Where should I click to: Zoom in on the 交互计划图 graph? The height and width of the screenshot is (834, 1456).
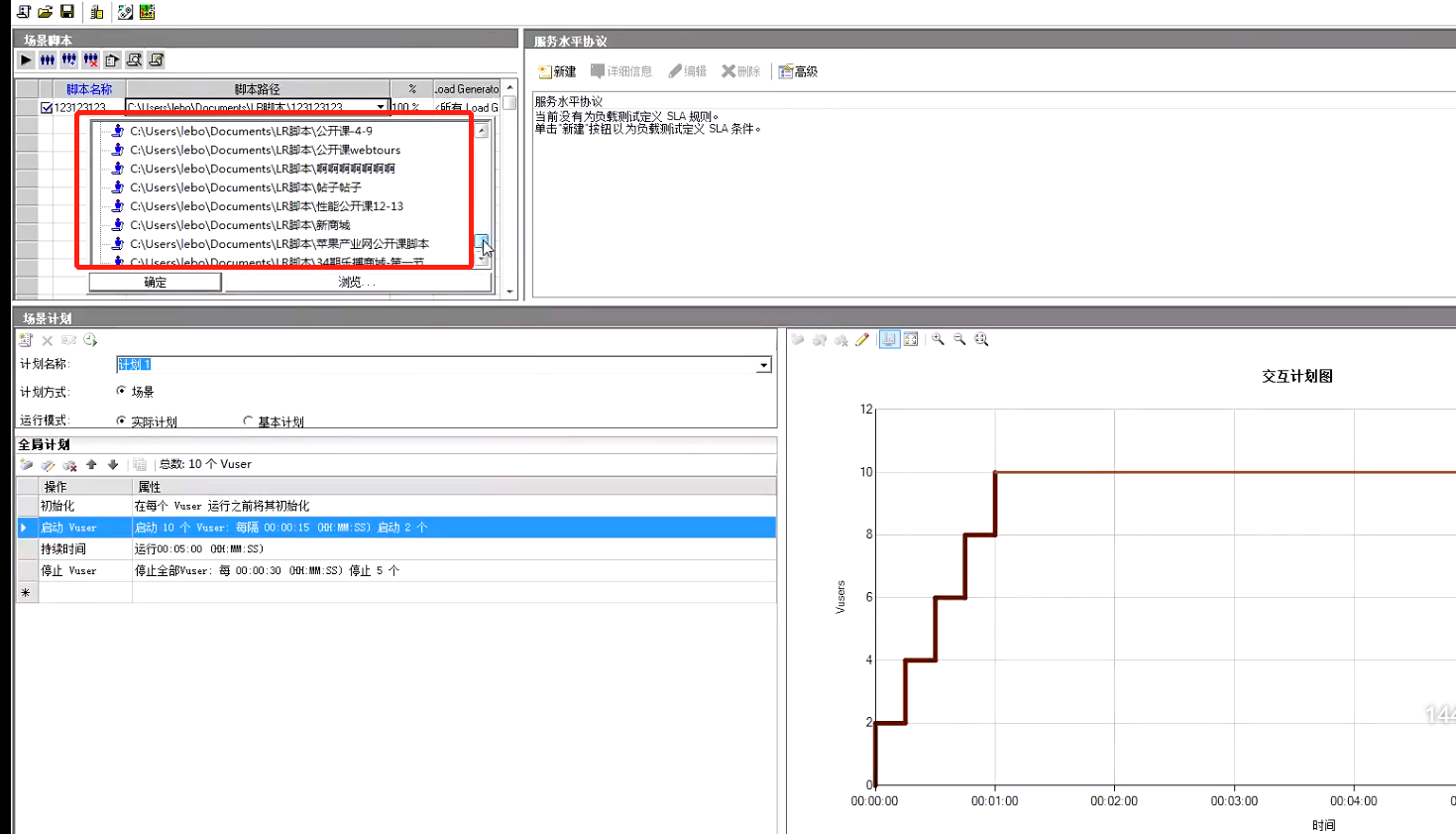[x=938, y=339]
